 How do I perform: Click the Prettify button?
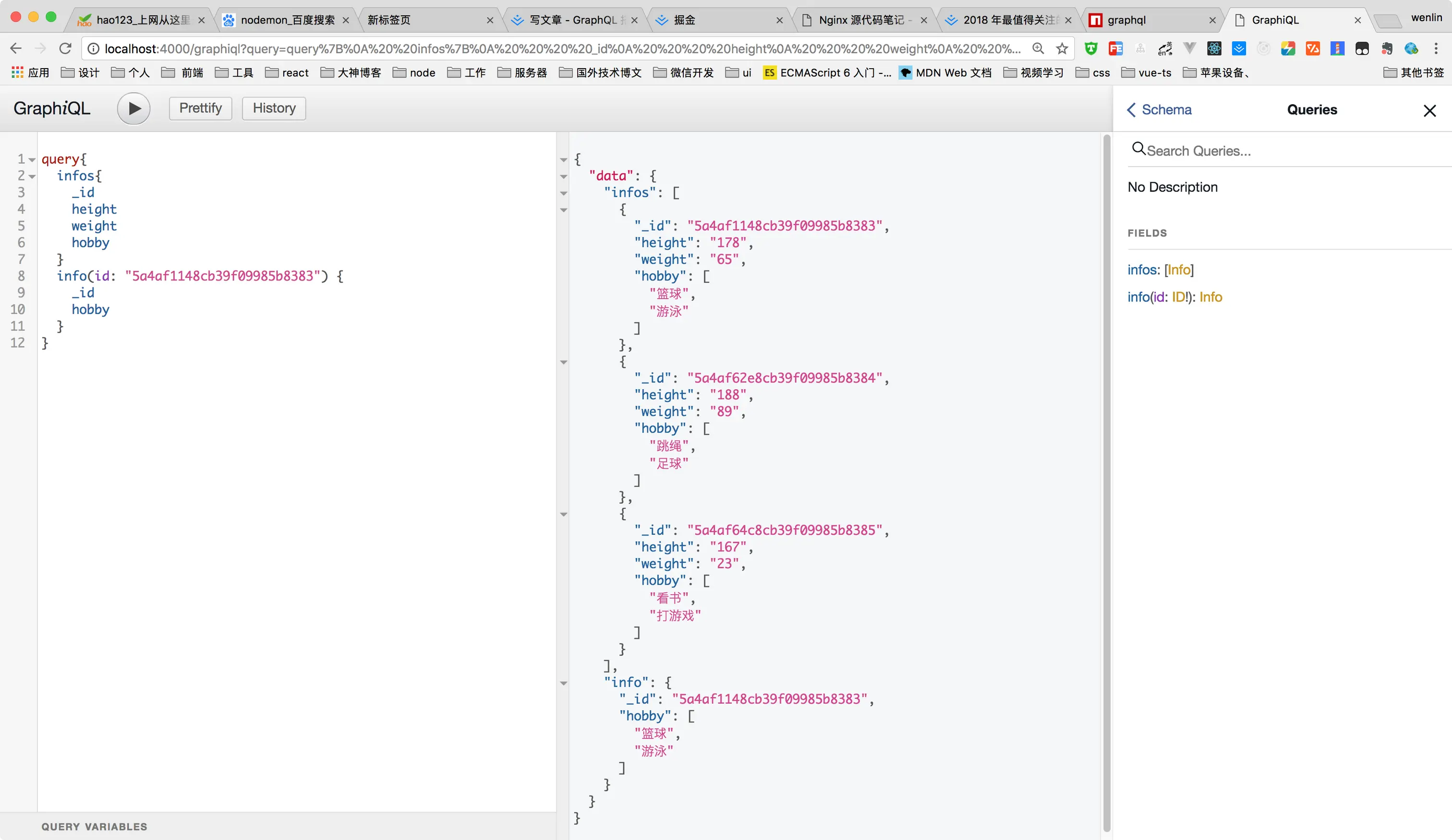[201, 108]
